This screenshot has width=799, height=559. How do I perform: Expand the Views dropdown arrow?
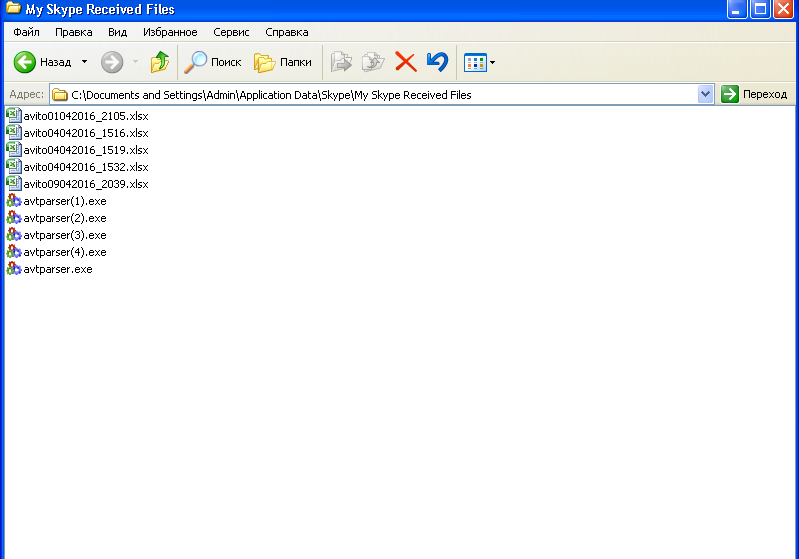click(x=492, y=63)
